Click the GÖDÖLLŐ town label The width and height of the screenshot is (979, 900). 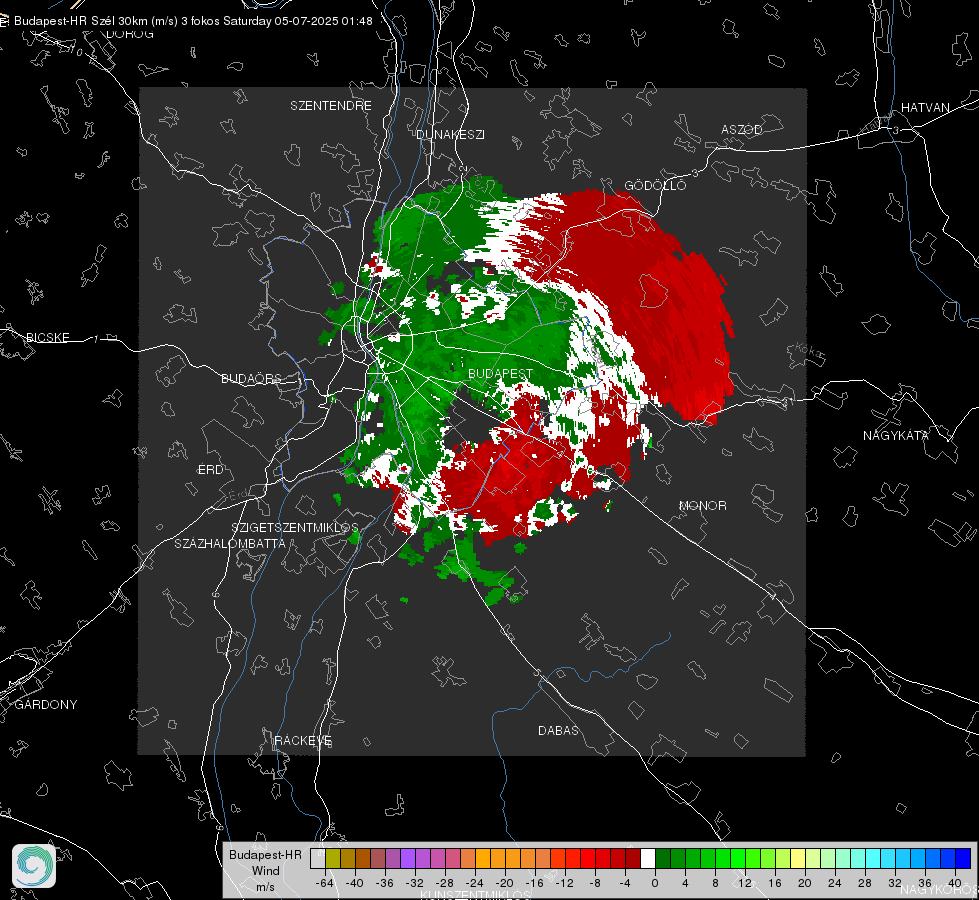tap(655, 185)
